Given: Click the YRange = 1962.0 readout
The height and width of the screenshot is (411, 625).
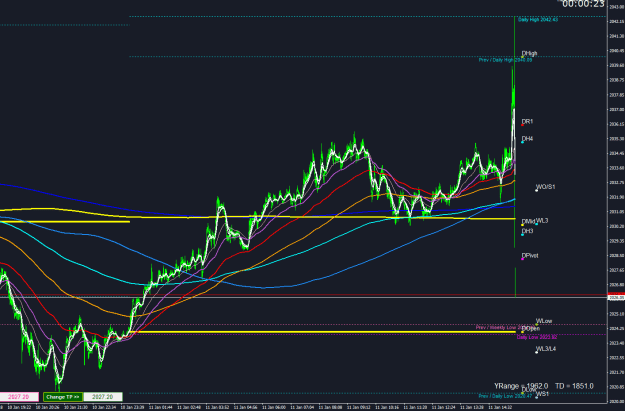Looking at the screenshot, I should [521, 386].
